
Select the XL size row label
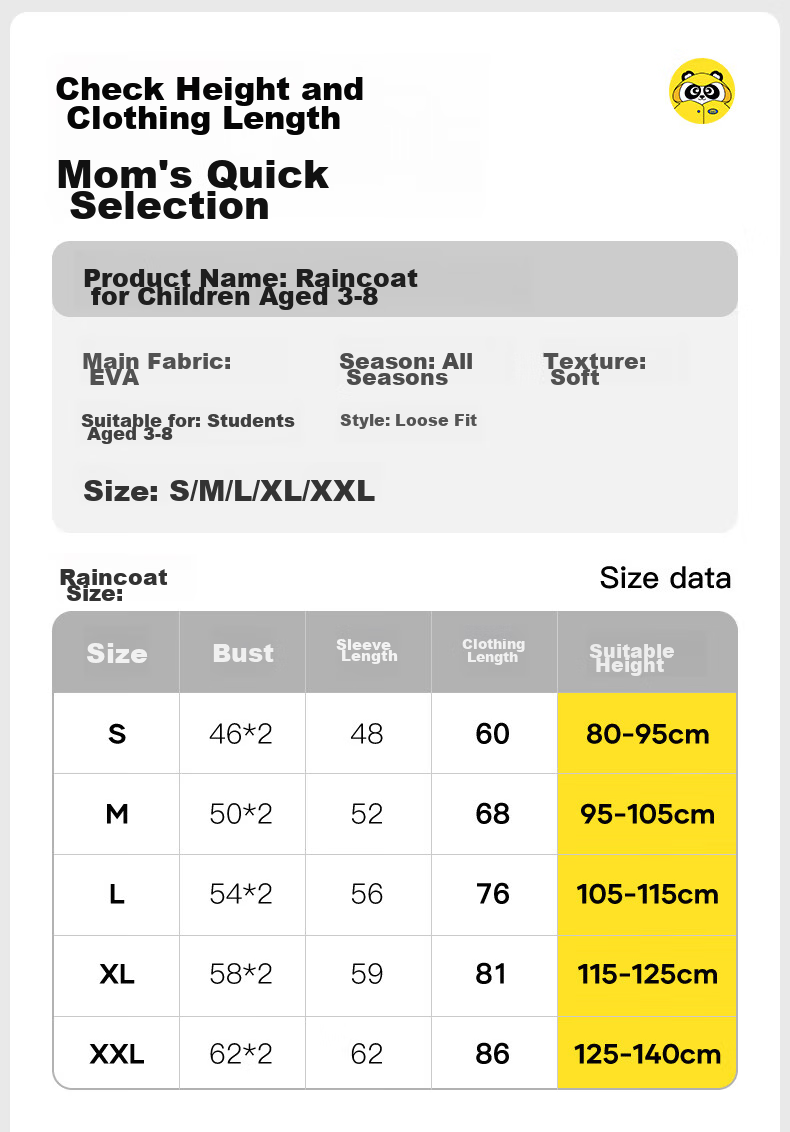click(116, 974)
